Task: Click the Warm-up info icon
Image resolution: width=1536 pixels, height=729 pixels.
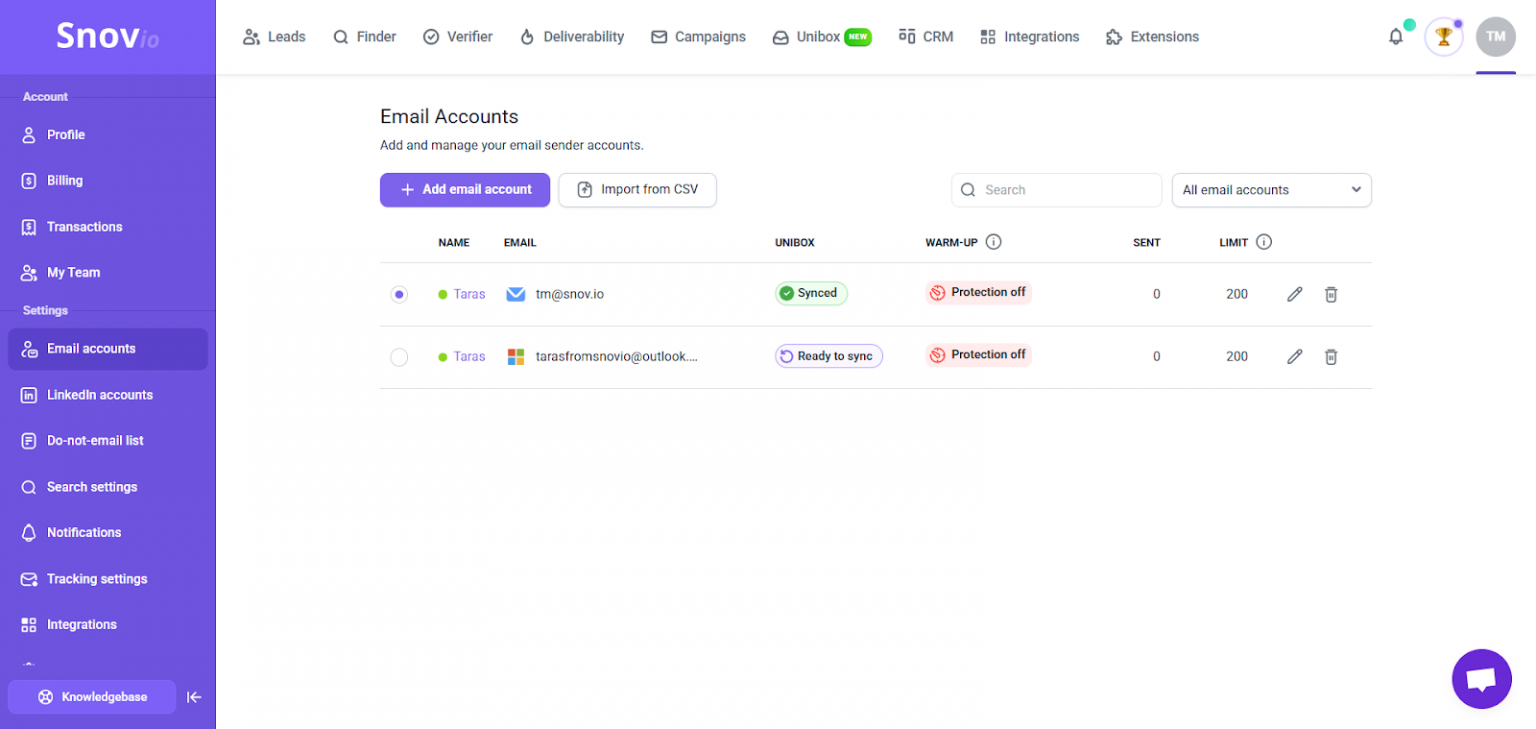Action: [993, 242]
